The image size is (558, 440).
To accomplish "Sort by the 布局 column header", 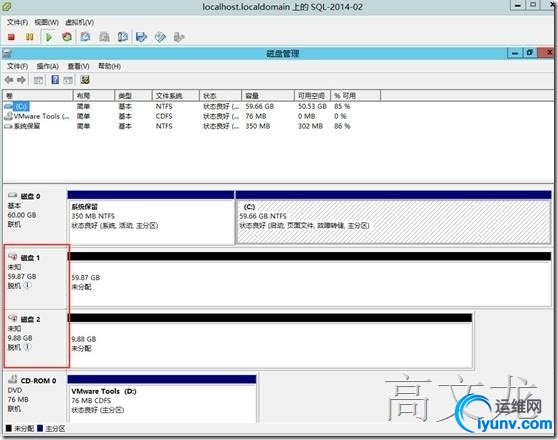I will coord(94,95).
